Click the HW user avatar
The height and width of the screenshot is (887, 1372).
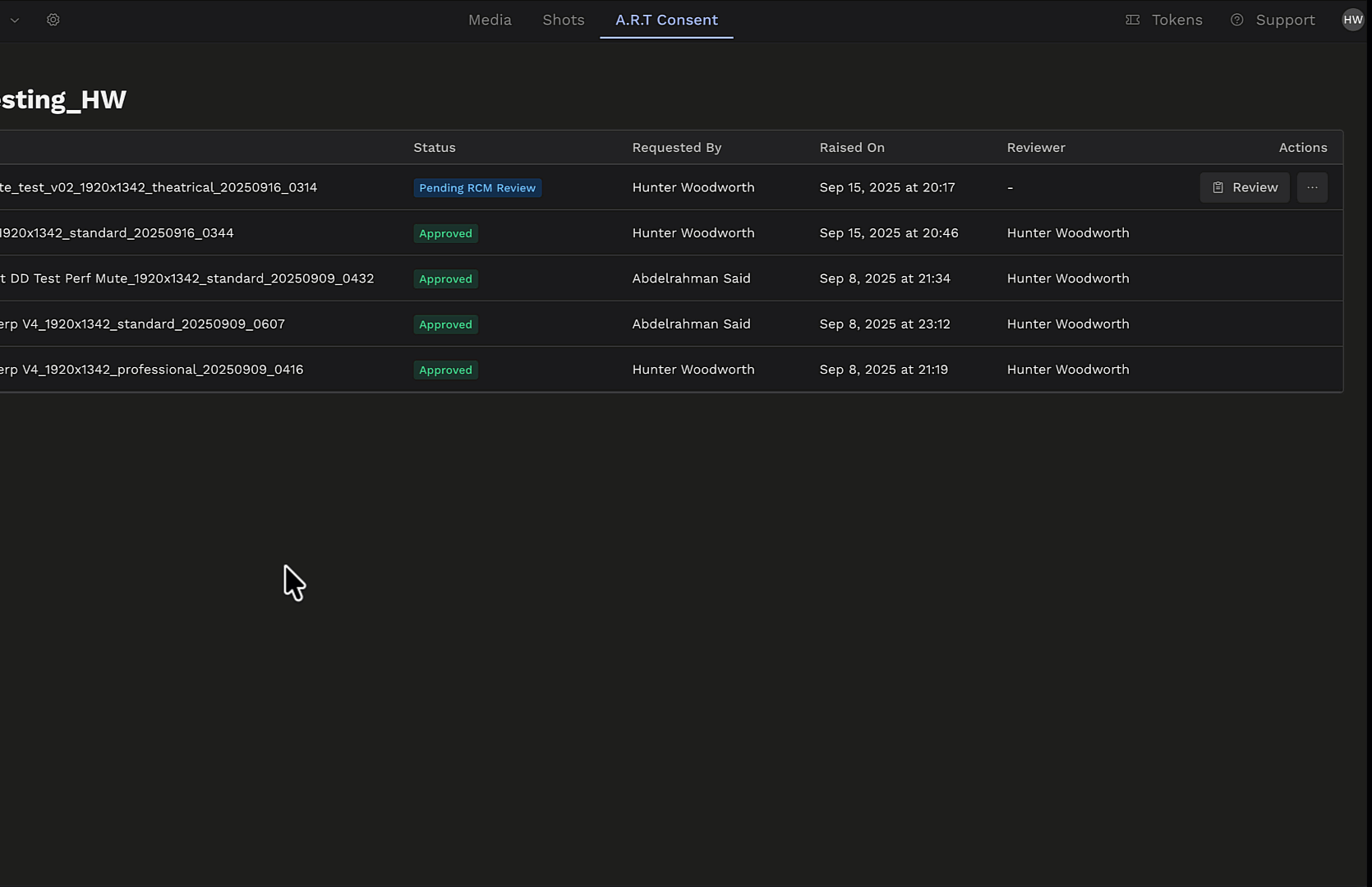coord(1352,20)
